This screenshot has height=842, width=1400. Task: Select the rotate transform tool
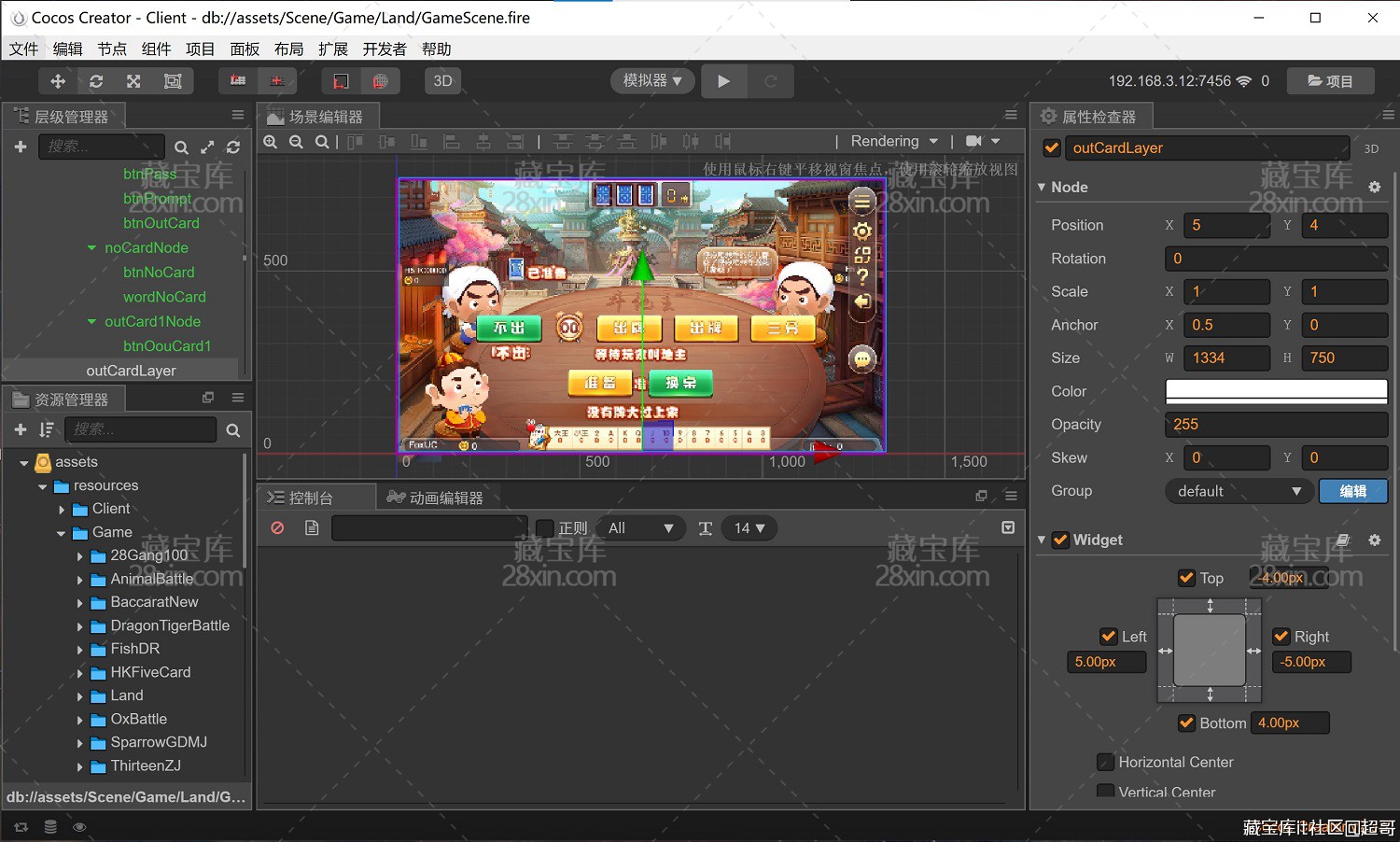pyautogui.click(x=96, y=81)
